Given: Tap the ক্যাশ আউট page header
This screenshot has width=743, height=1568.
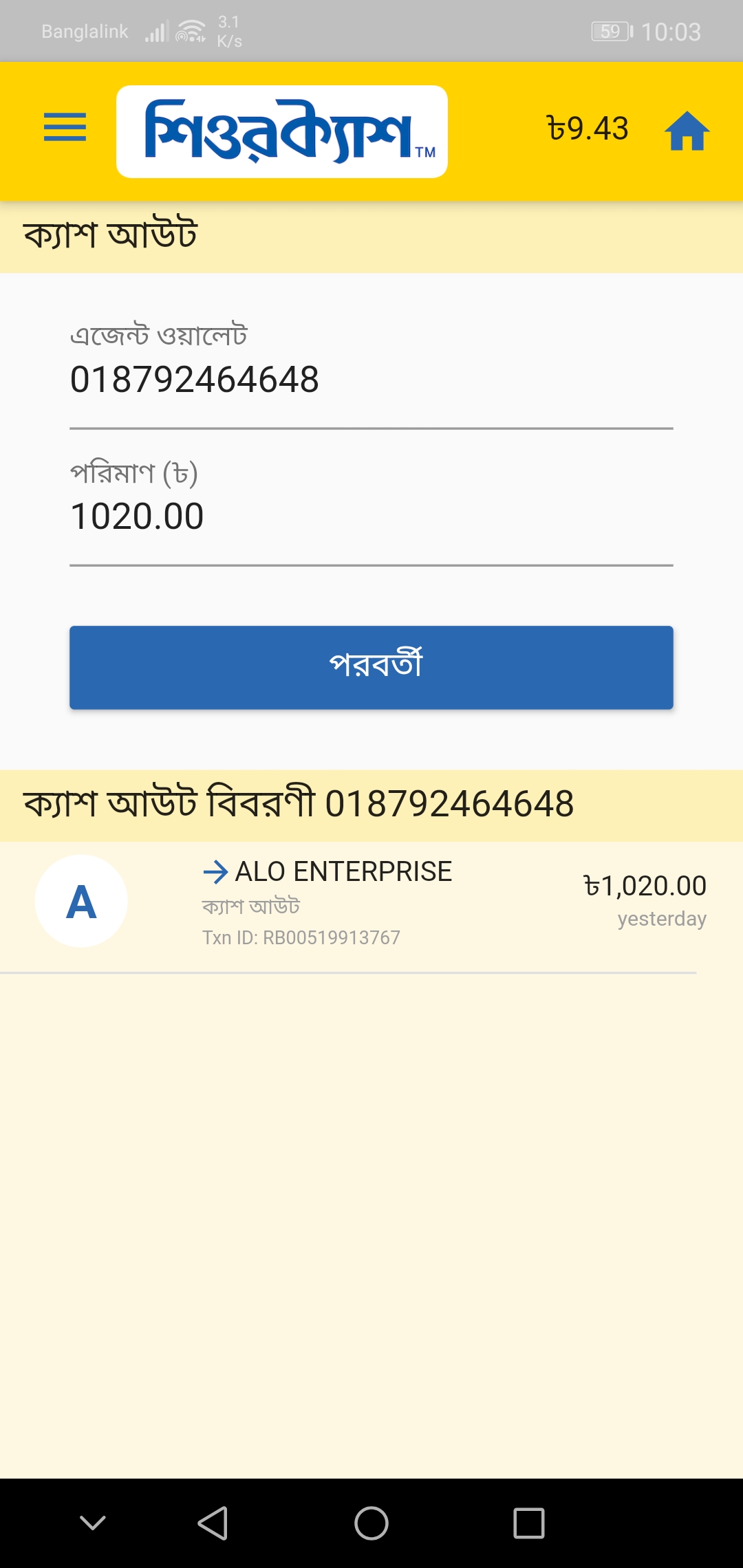Looking at the screenshot, I should (x=111, y=235).
